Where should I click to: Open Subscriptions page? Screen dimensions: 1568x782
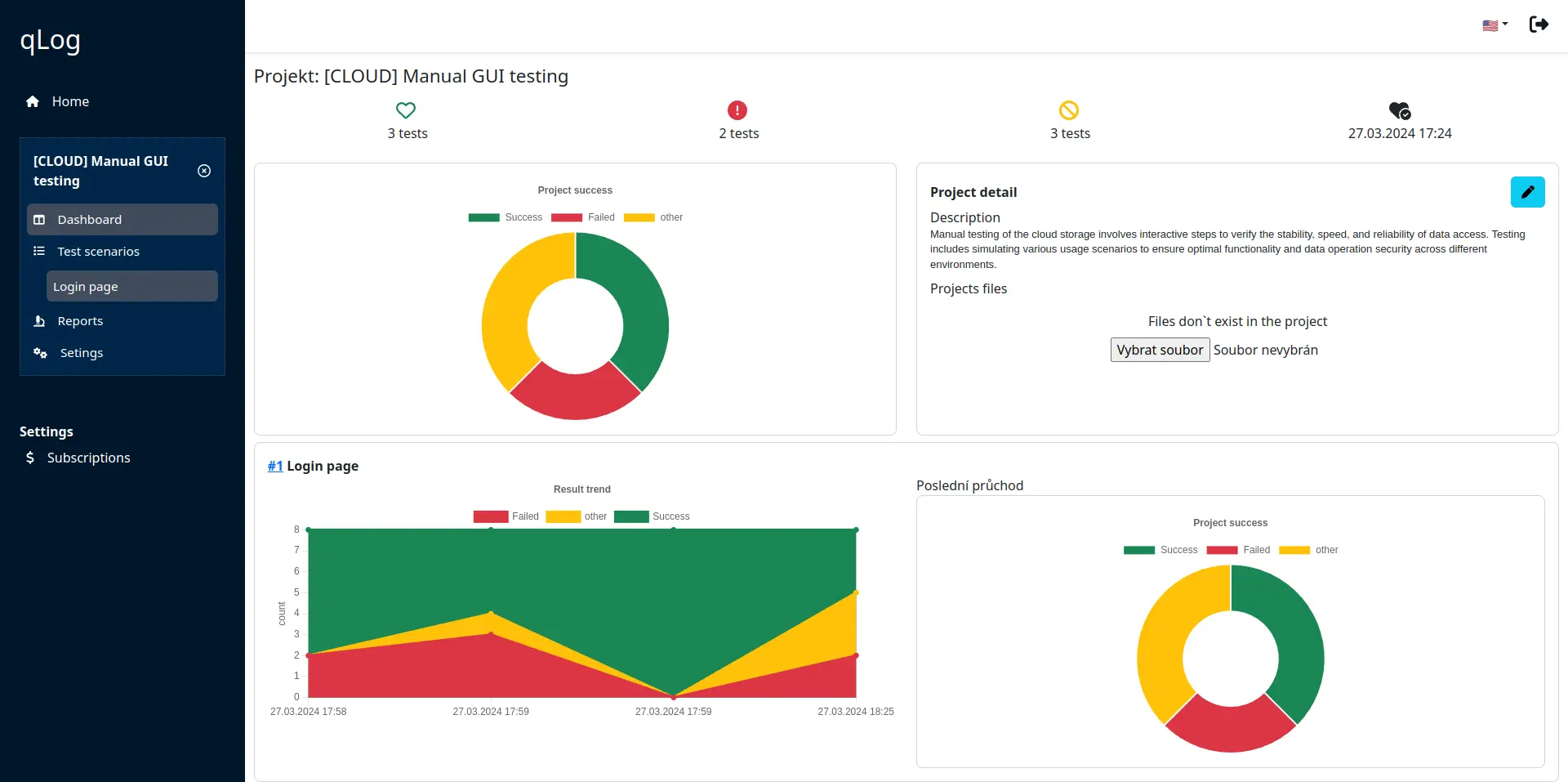88,458
